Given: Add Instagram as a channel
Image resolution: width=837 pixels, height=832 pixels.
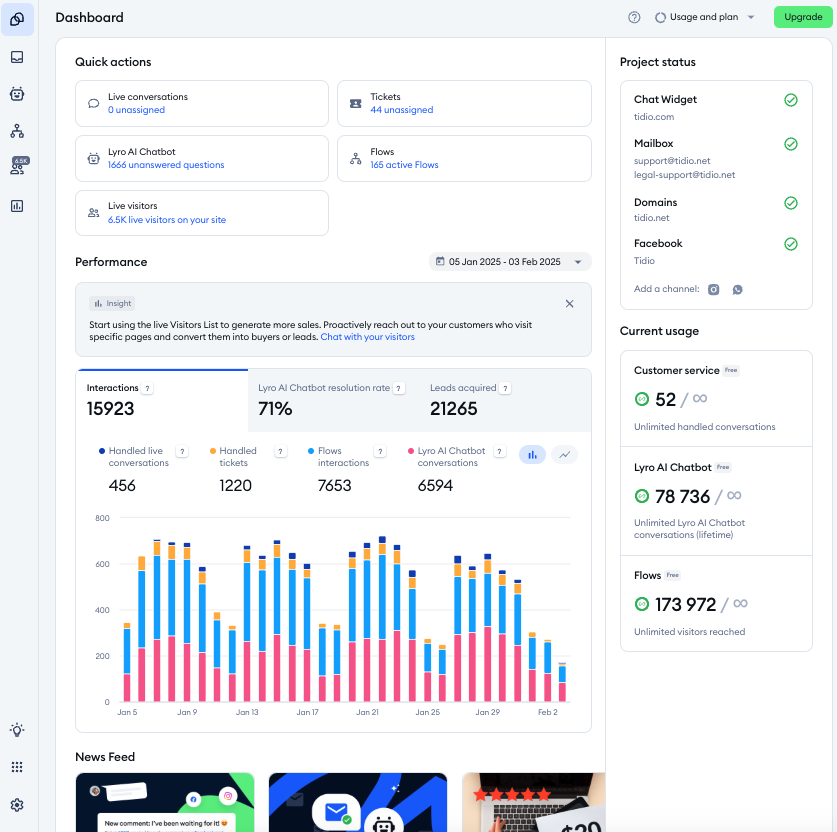Looking at the screenshot, I should coord(713,289).
